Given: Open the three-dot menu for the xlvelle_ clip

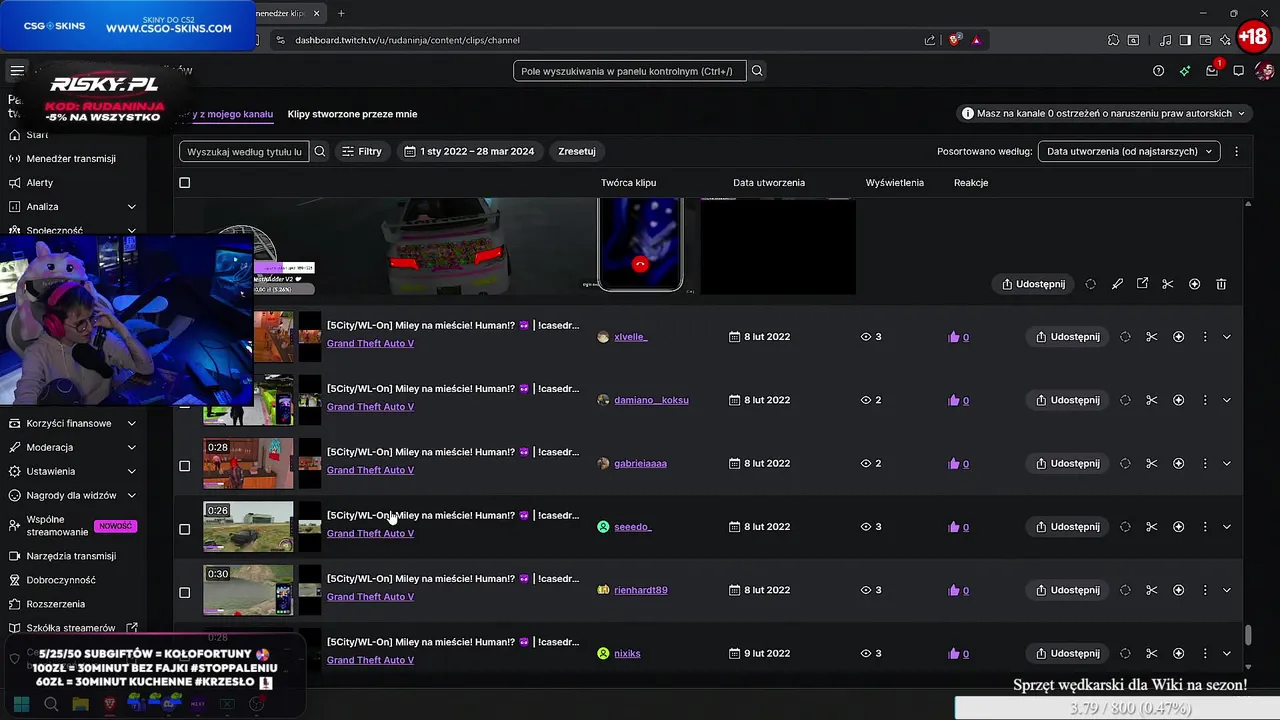Looking at the screenshot, I should point(1204,337).
